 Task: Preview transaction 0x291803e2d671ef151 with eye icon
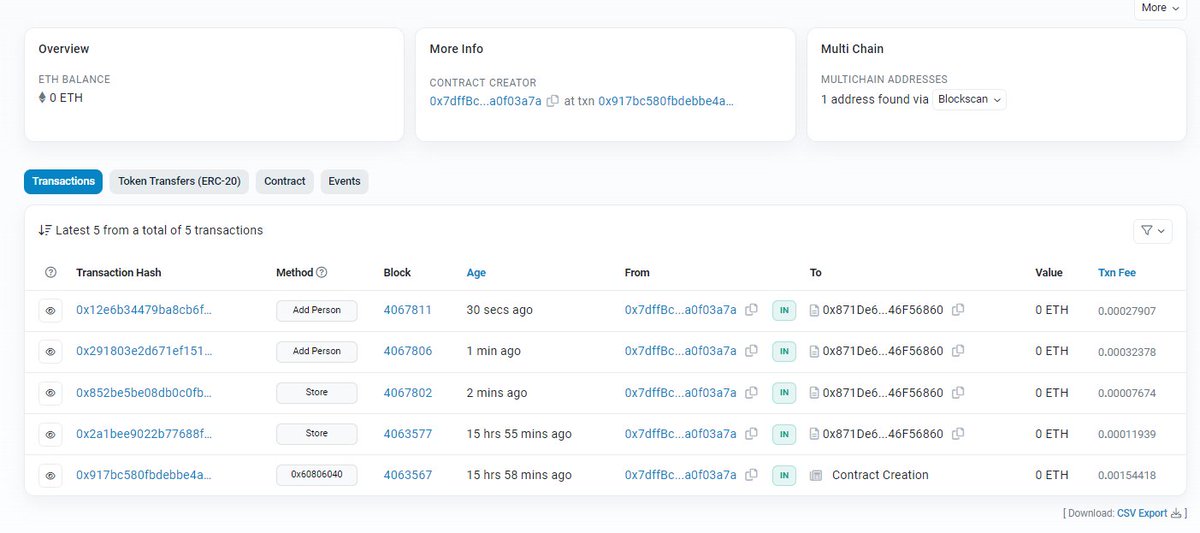pos(51,352)
